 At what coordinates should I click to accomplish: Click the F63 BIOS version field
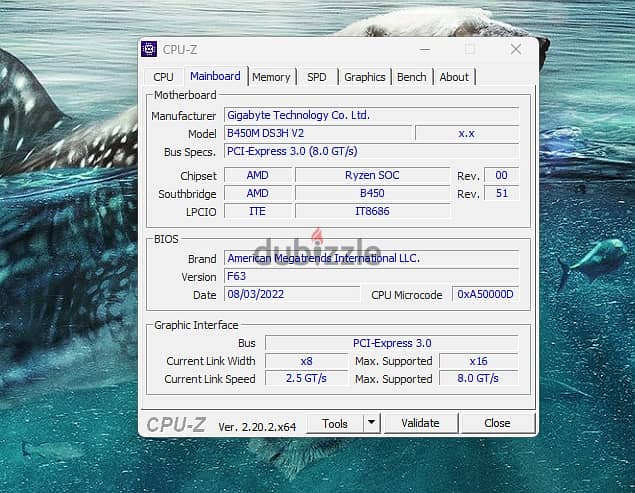pos(371,276)
